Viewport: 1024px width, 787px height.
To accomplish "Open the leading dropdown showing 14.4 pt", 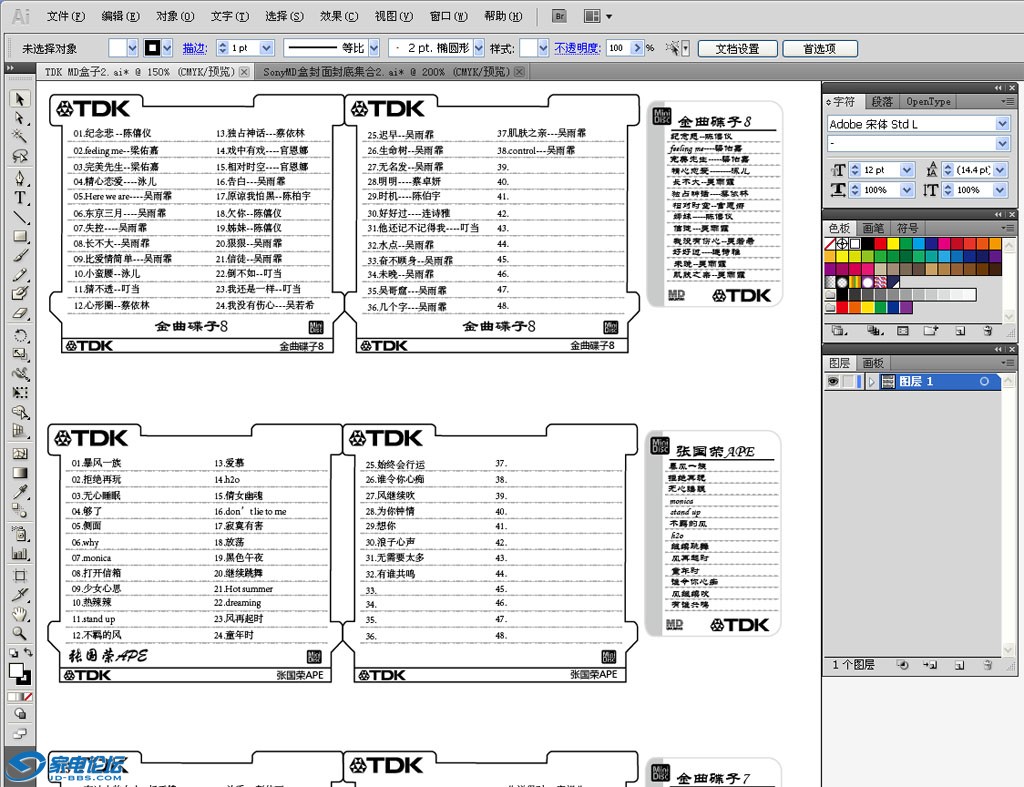I will 1000,170.
